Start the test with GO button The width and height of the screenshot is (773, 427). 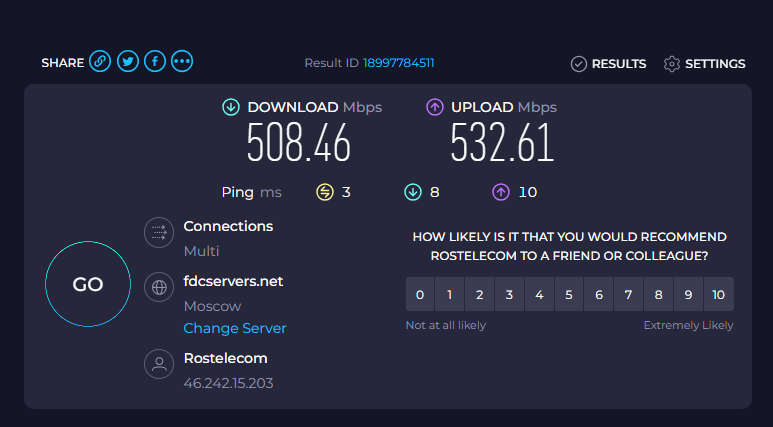tap(88, 284)
